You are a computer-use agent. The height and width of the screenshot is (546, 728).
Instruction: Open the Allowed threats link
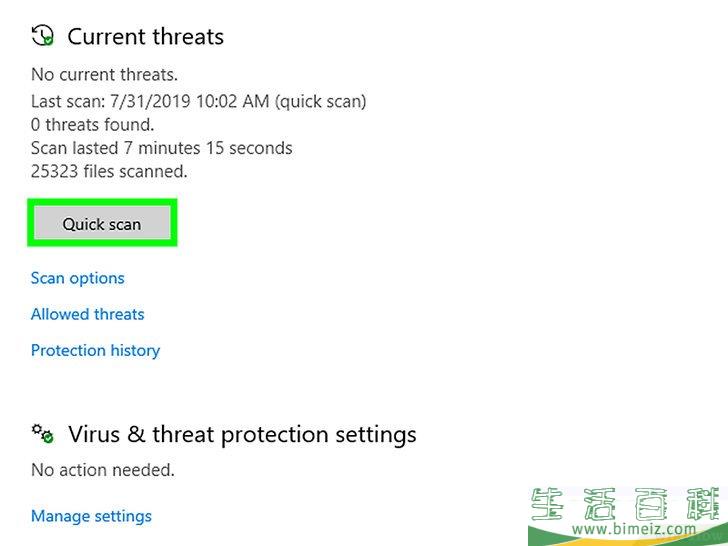(x=87, y=314)
